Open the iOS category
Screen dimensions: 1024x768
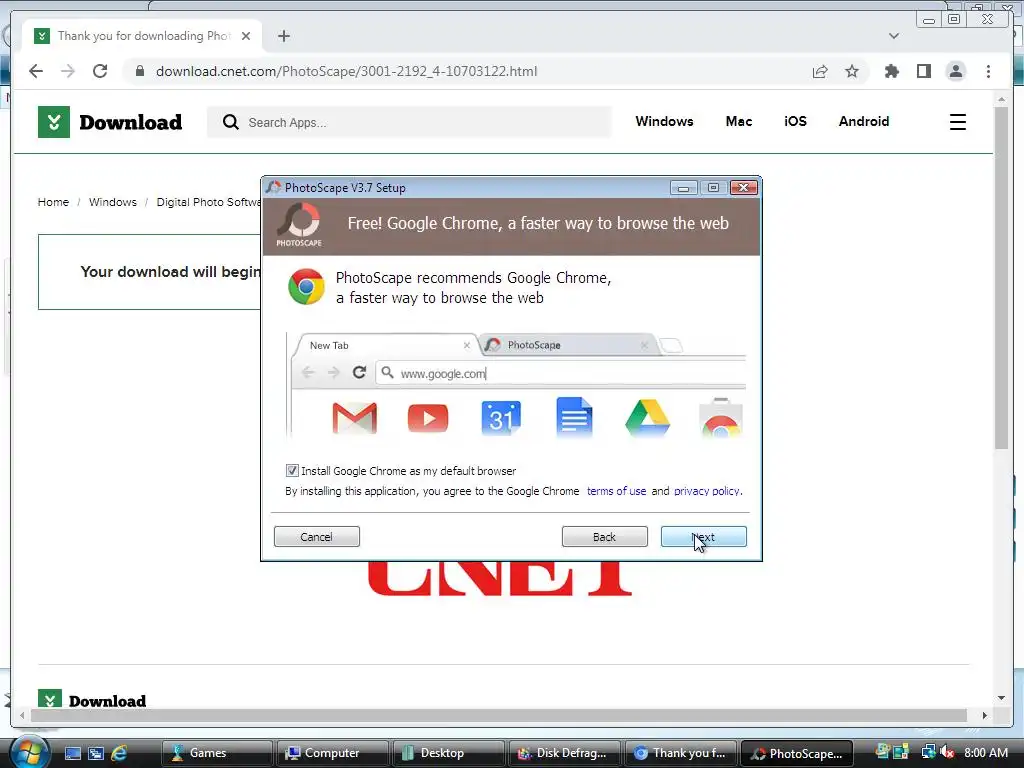(795, 121)
